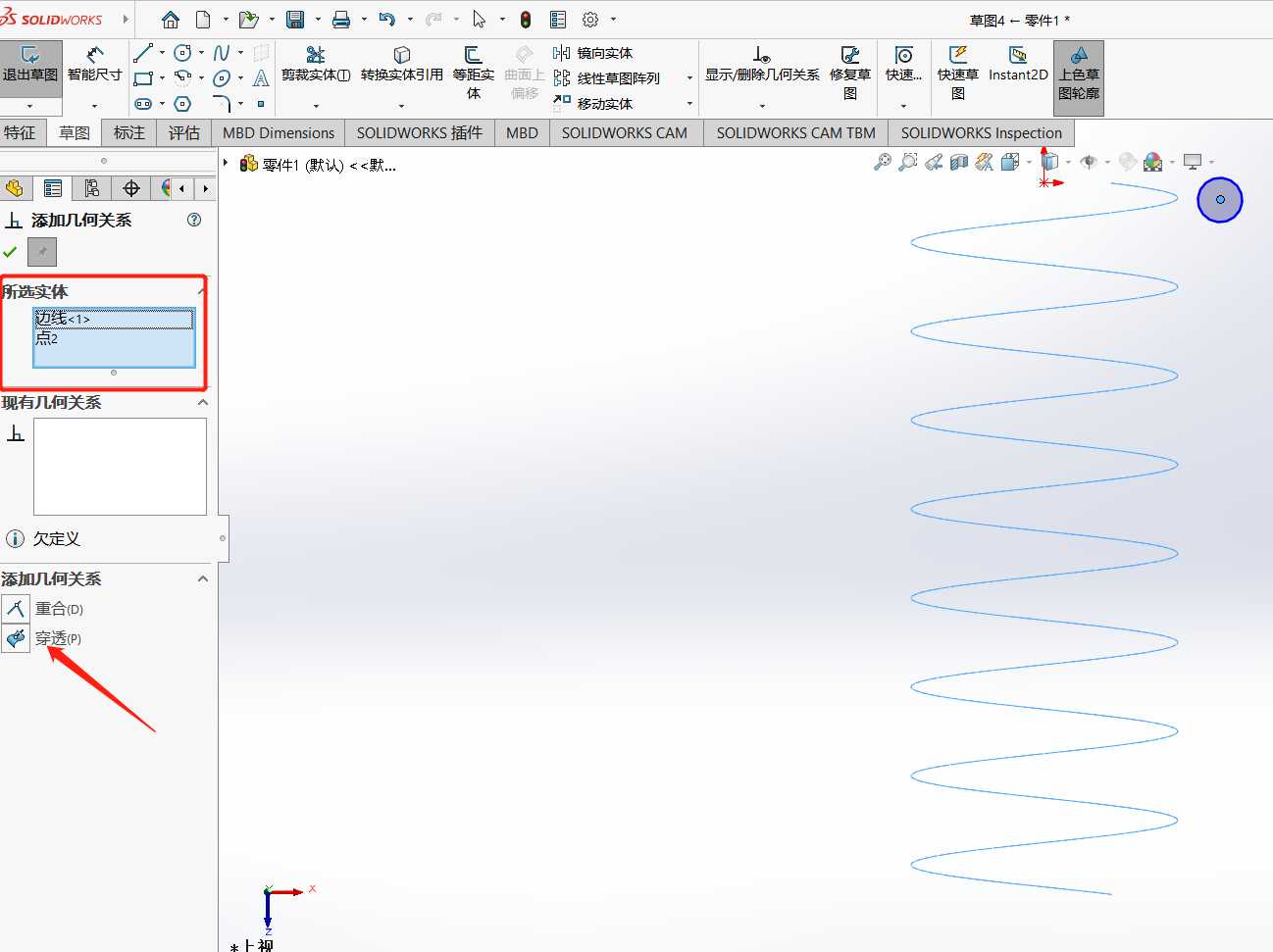Select the Ellipse sketch tool
Viewport: 1273px width, 952px height.
[x=222, y=78]
